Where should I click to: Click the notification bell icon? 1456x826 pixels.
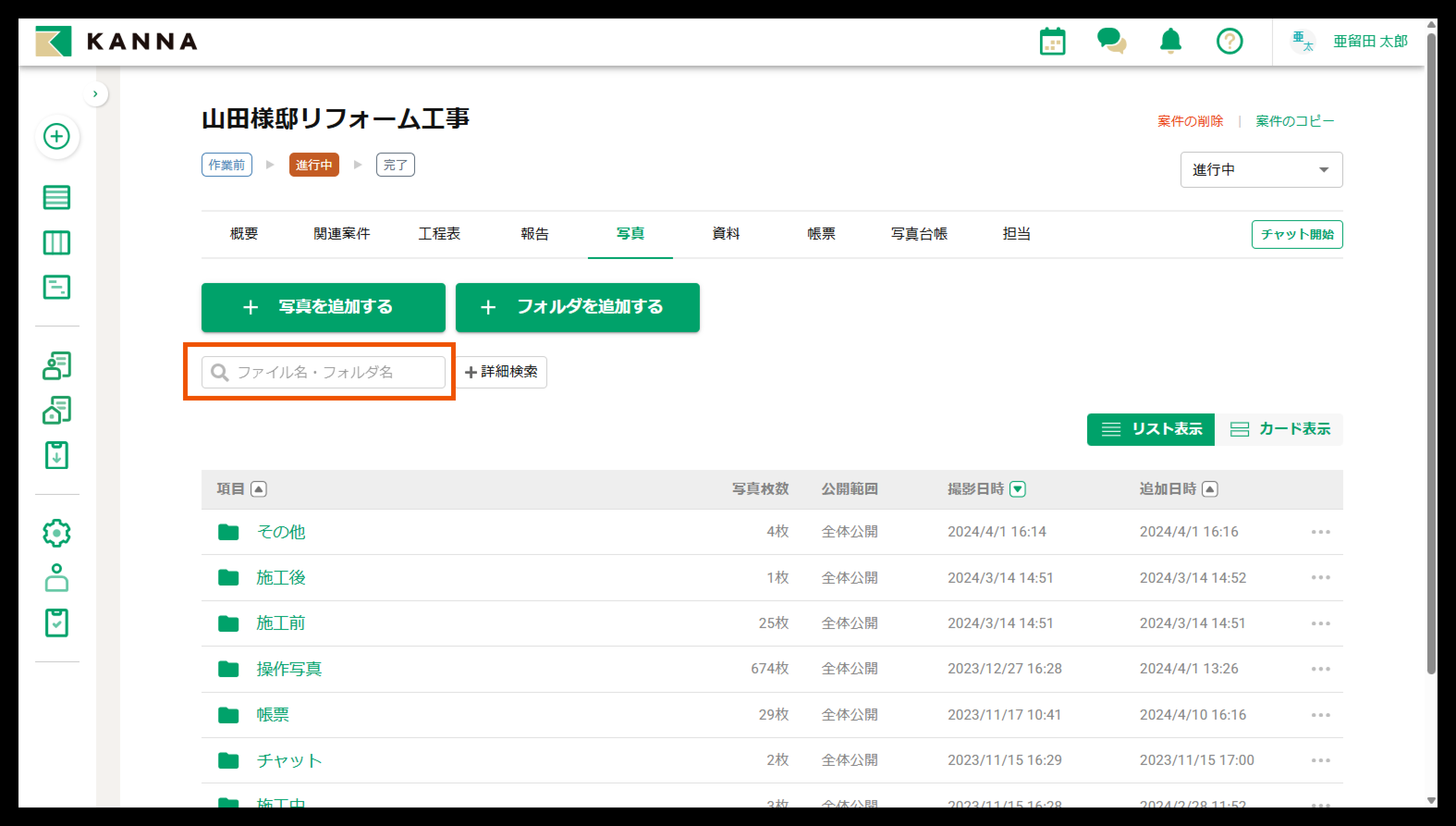pos(1170,42)
